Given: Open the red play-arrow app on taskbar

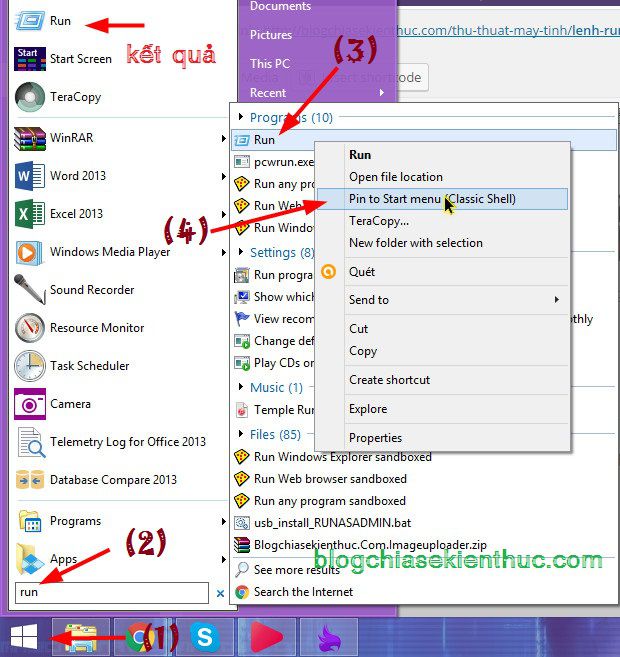Looking at the screenshot, I should [x=266, y=637].
